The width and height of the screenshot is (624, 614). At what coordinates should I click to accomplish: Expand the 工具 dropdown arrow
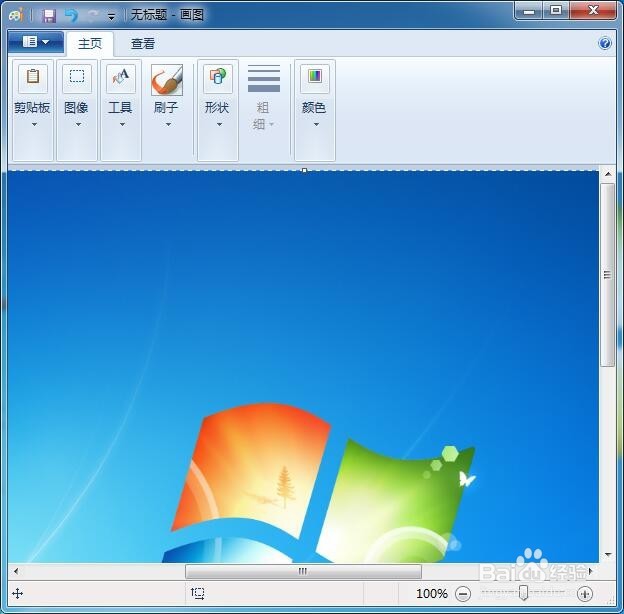122,125
